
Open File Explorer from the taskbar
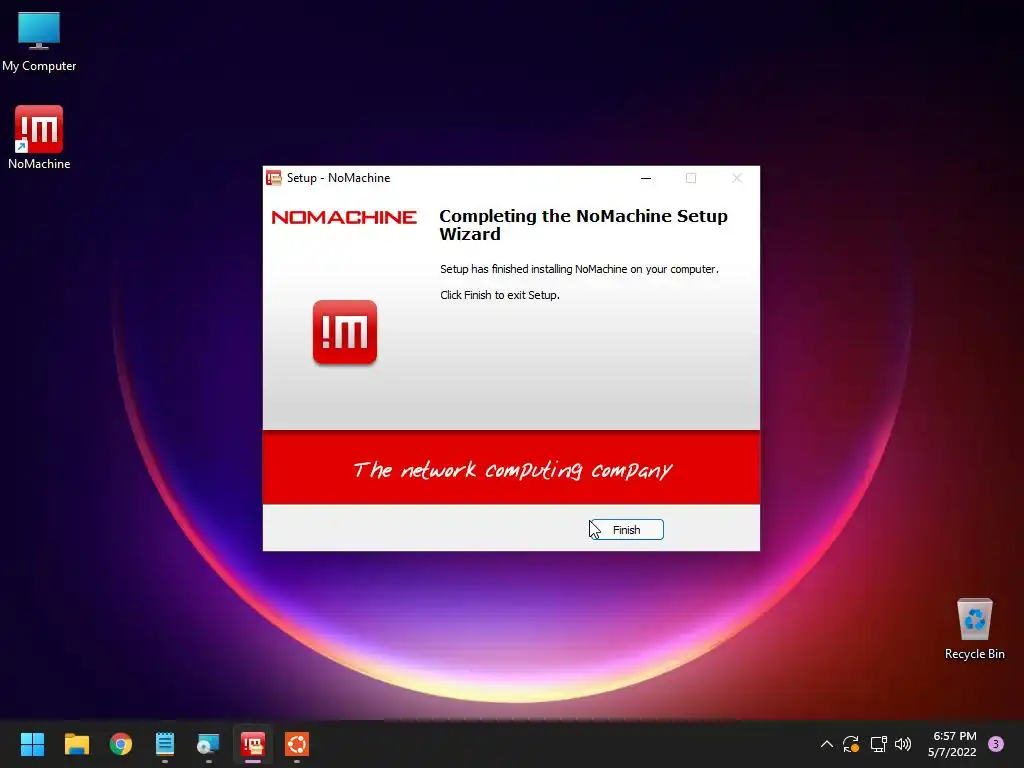(x=76, y=744)
